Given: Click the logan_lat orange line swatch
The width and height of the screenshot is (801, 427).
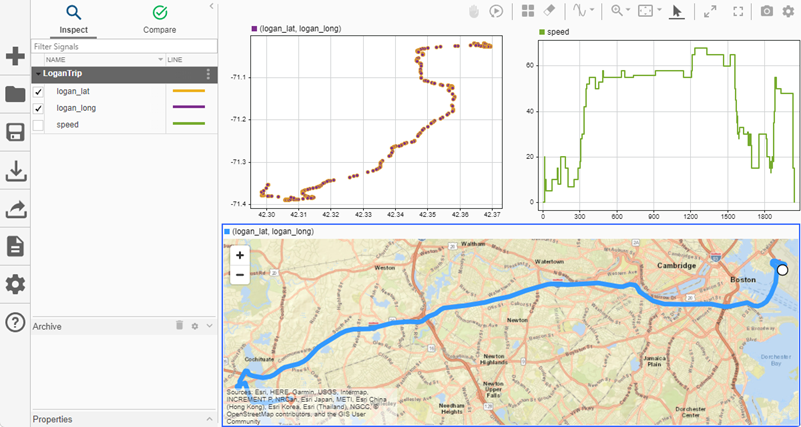Looking at the screenshot, I should 189,91.
